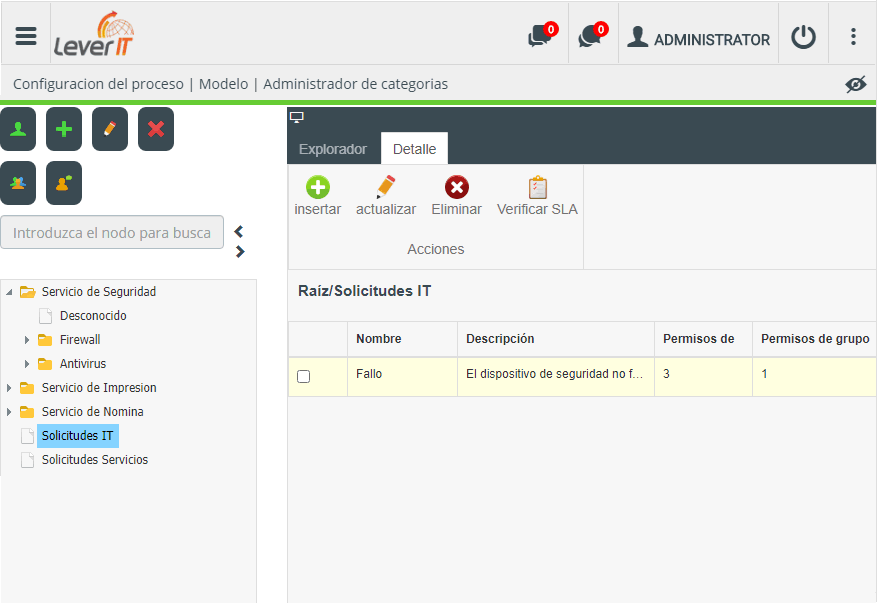Click the insertar action button
The image size is (877, 603).
click(x=318, y=196)
